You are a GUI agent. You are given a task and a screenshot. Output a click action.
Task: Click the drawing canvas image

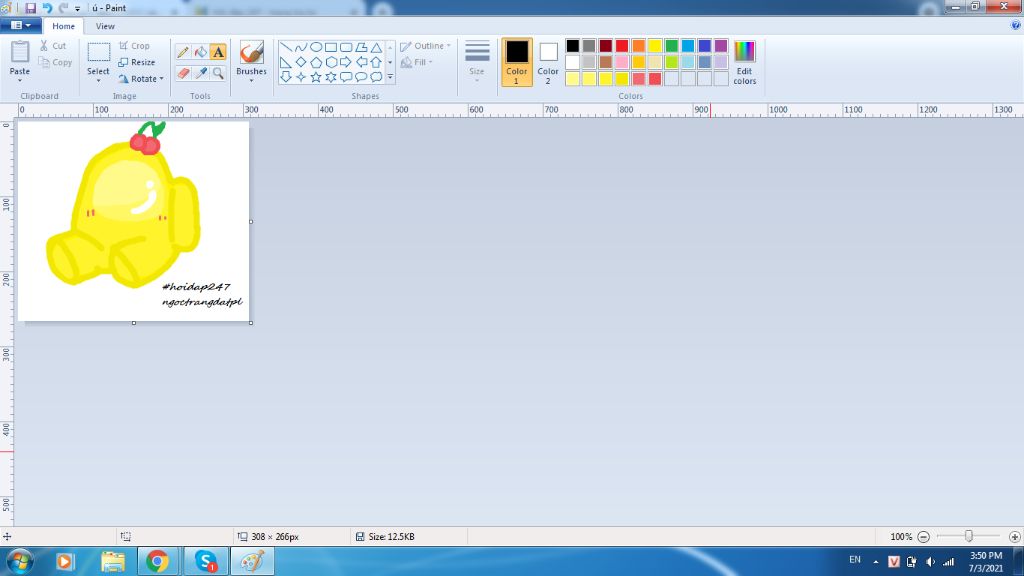(133, 221)
